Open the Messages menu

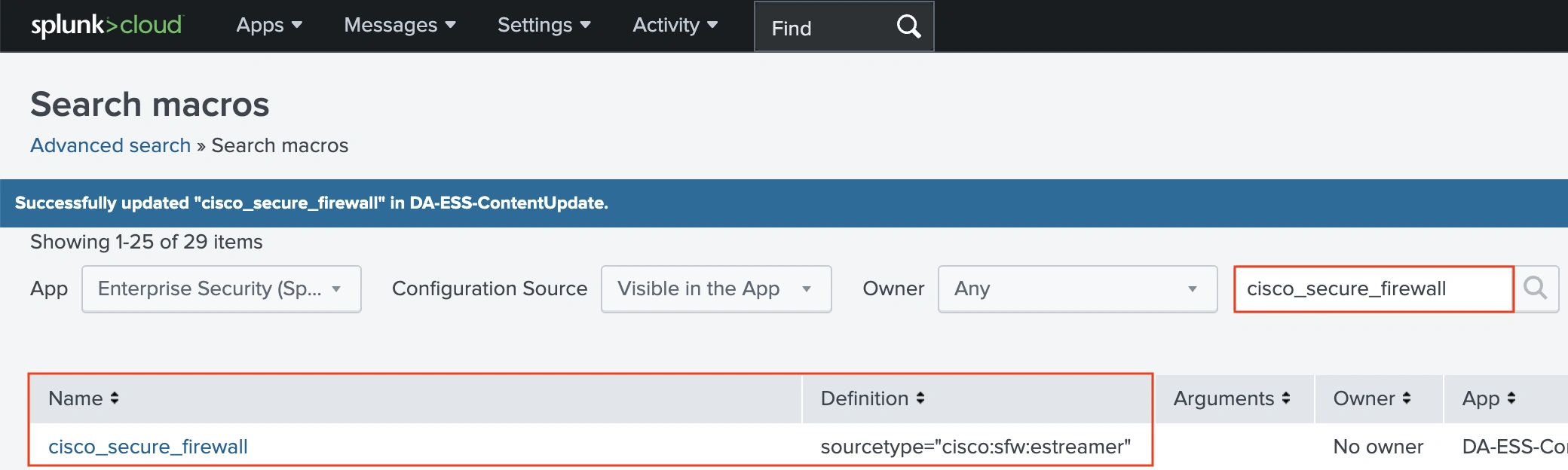point(400,25)
